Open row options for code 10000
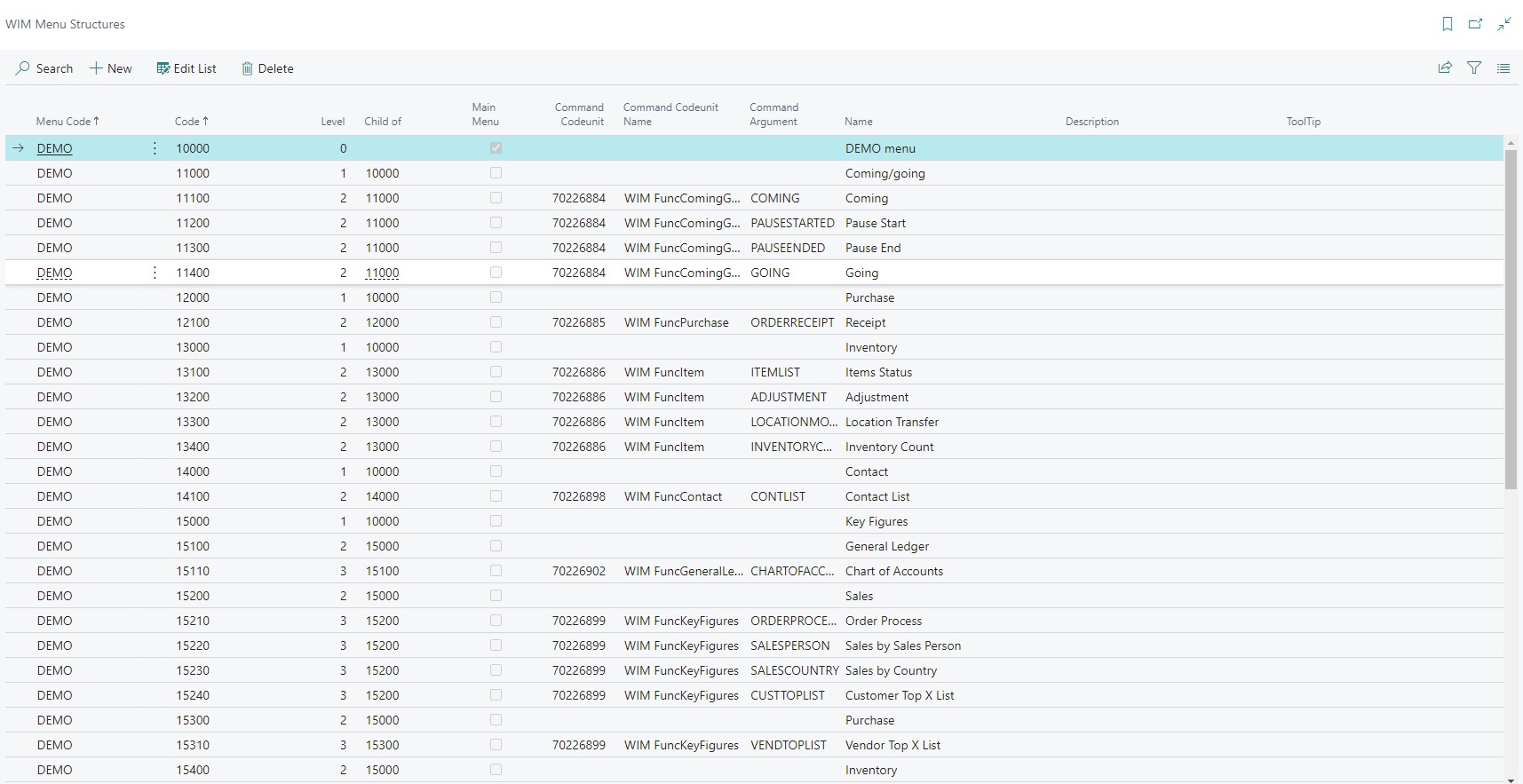The image size is (1523, 784). [155, 148]
